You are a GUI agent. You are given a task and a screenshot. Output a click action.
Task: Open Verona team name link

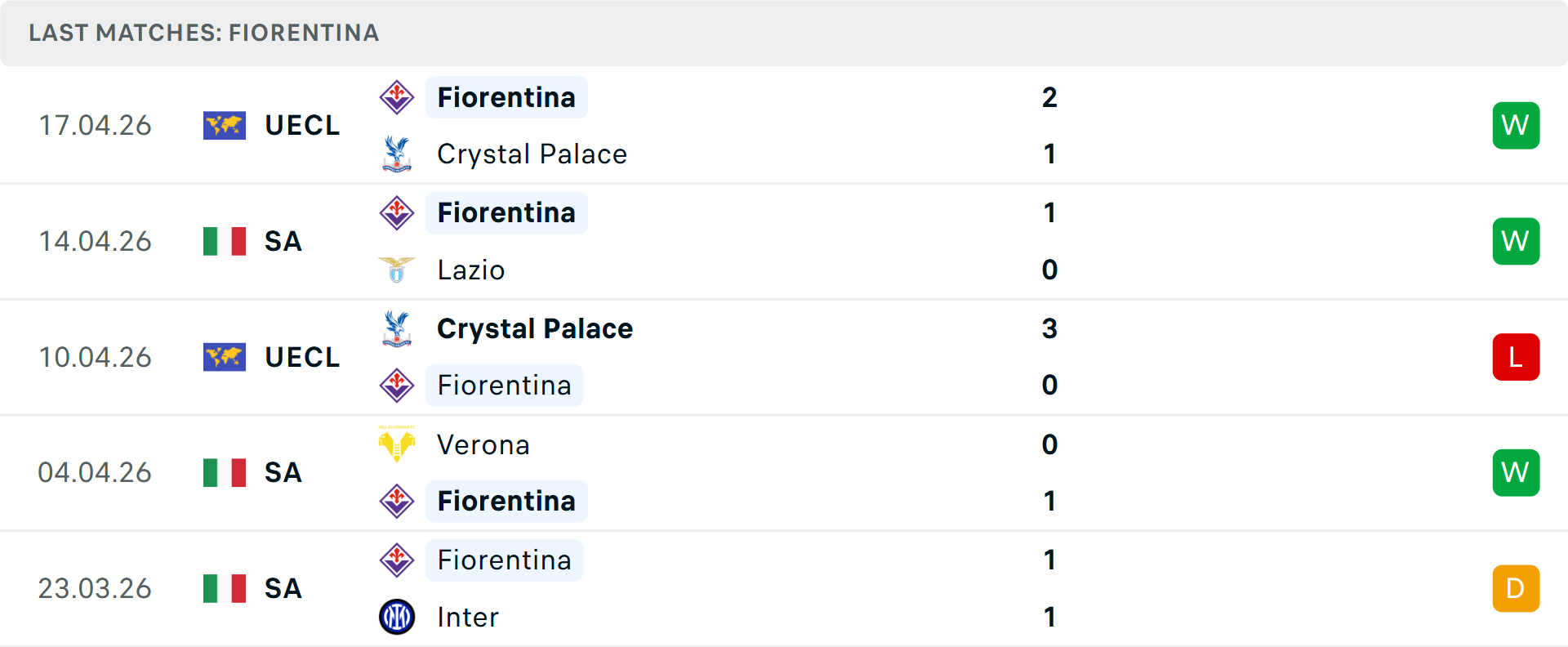tap(483, 444)
